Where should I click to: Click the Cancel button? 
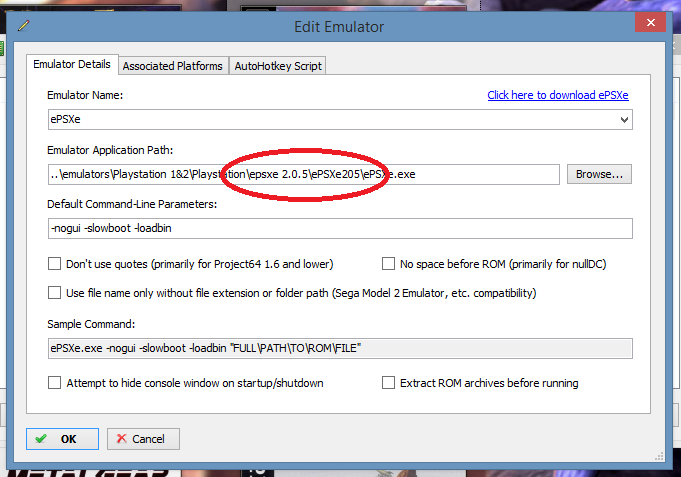pyautogui.click(x=143, y=439)
